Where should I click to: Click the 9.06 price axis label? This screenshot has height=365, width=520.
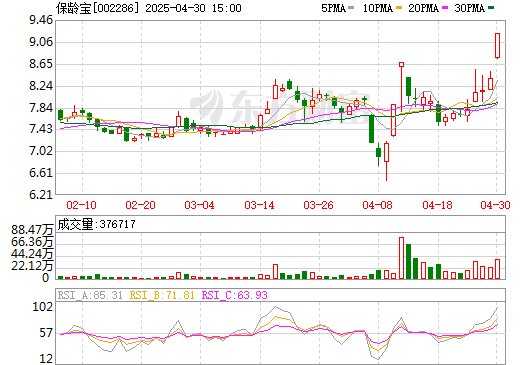(x=41, y=42)
